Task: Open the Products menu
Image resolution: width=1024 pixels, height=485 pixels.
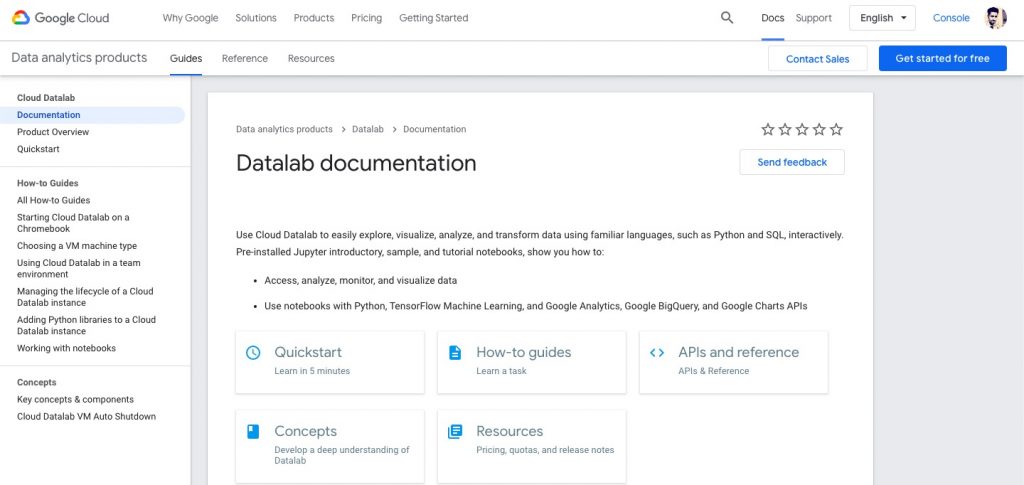Action: coord(314,18)
